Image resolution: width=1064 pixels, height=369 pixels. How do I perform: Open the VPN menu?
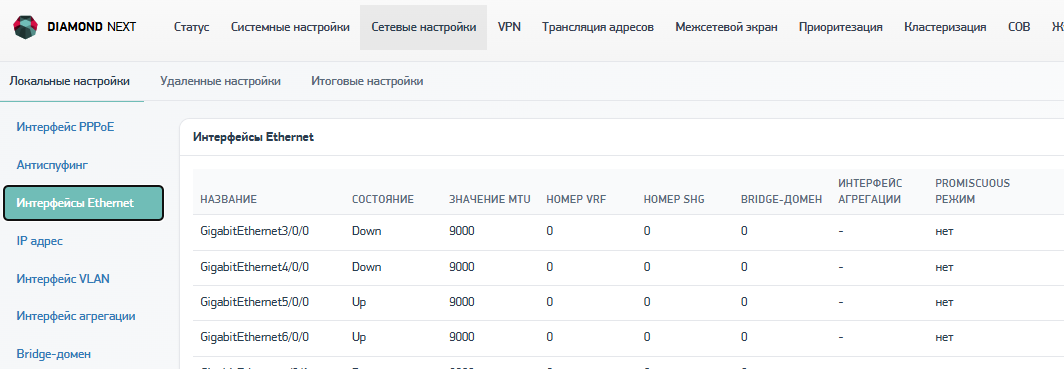(x=509, y=27)
